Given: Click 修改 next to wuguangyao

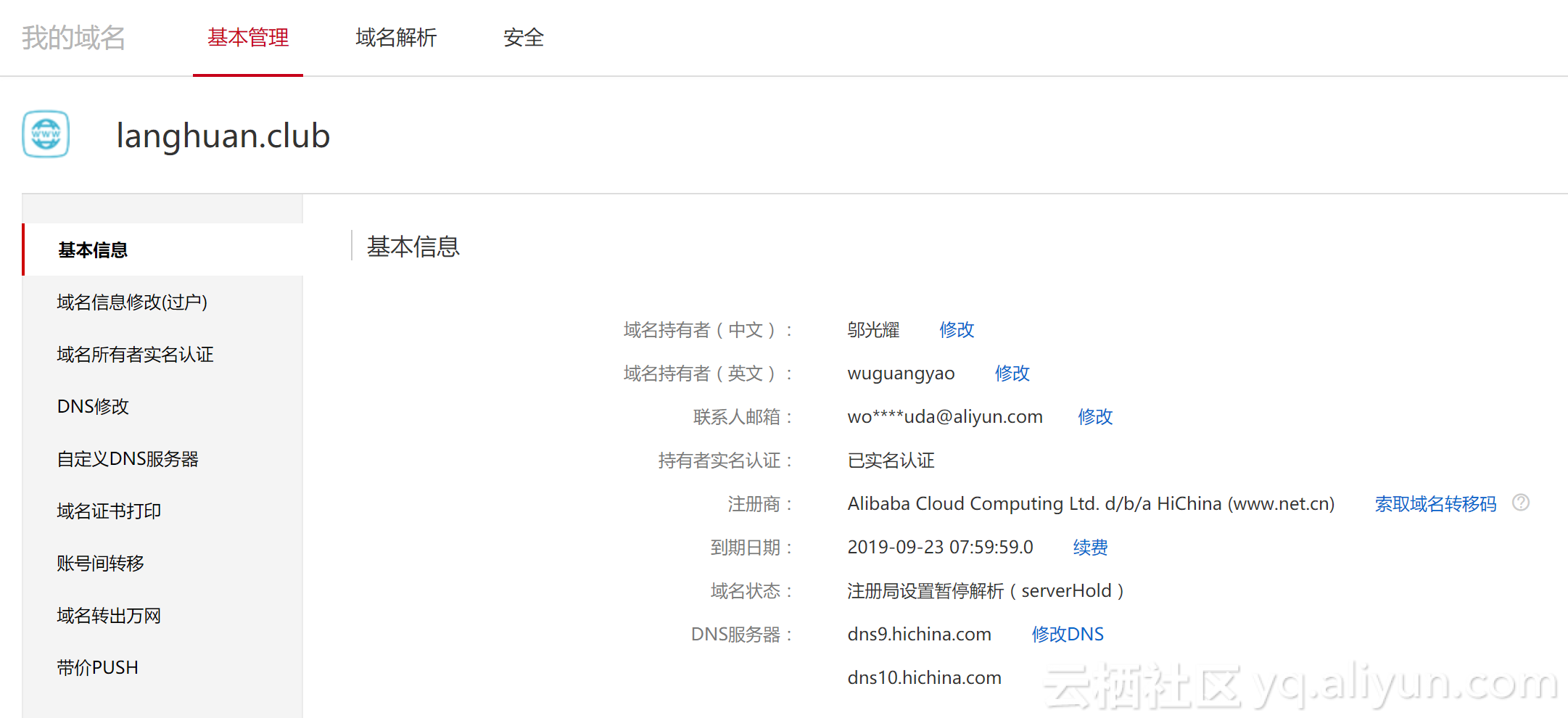Looking at the screenshot, I should click(x=1012, y=374).
